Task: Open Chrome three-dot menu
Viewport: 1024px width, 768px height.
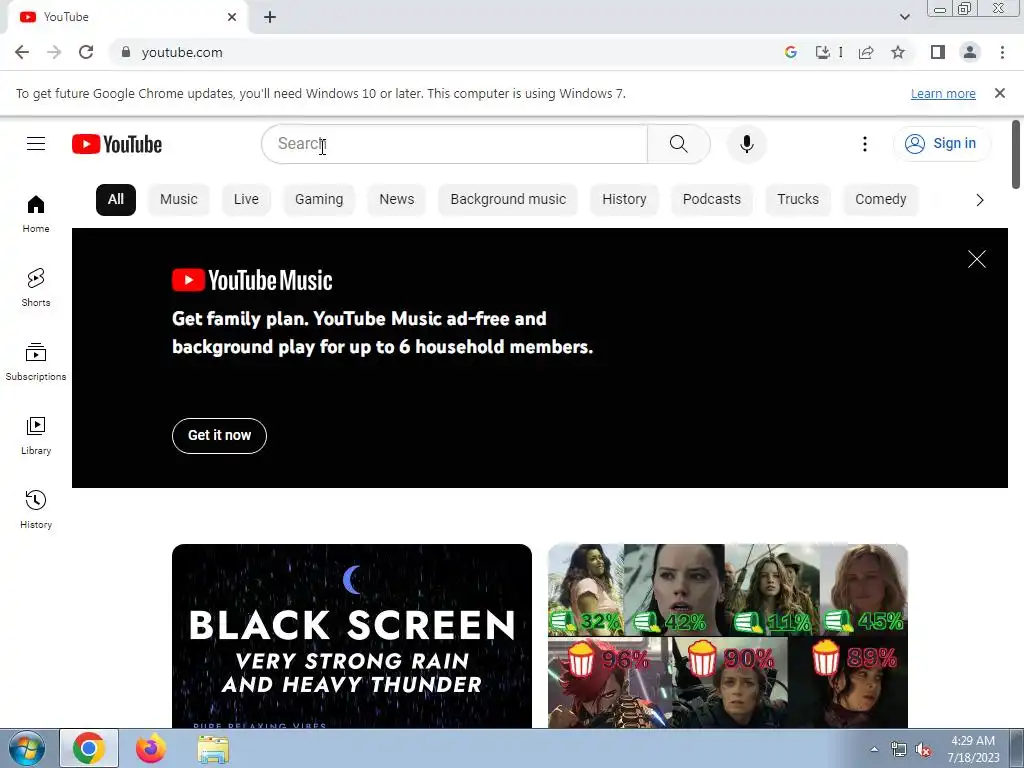Action: click(1002, 52)
